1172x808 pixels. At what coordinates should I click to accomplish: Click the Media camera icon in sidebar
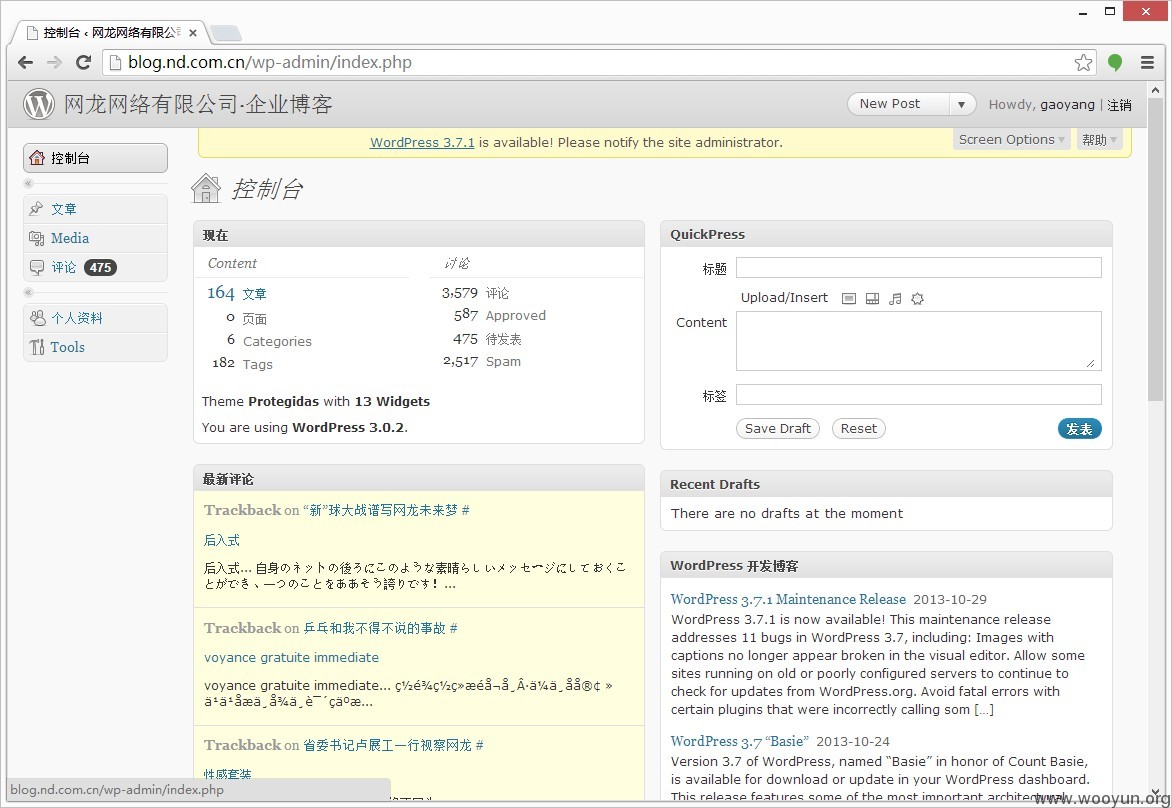[37, 238]
